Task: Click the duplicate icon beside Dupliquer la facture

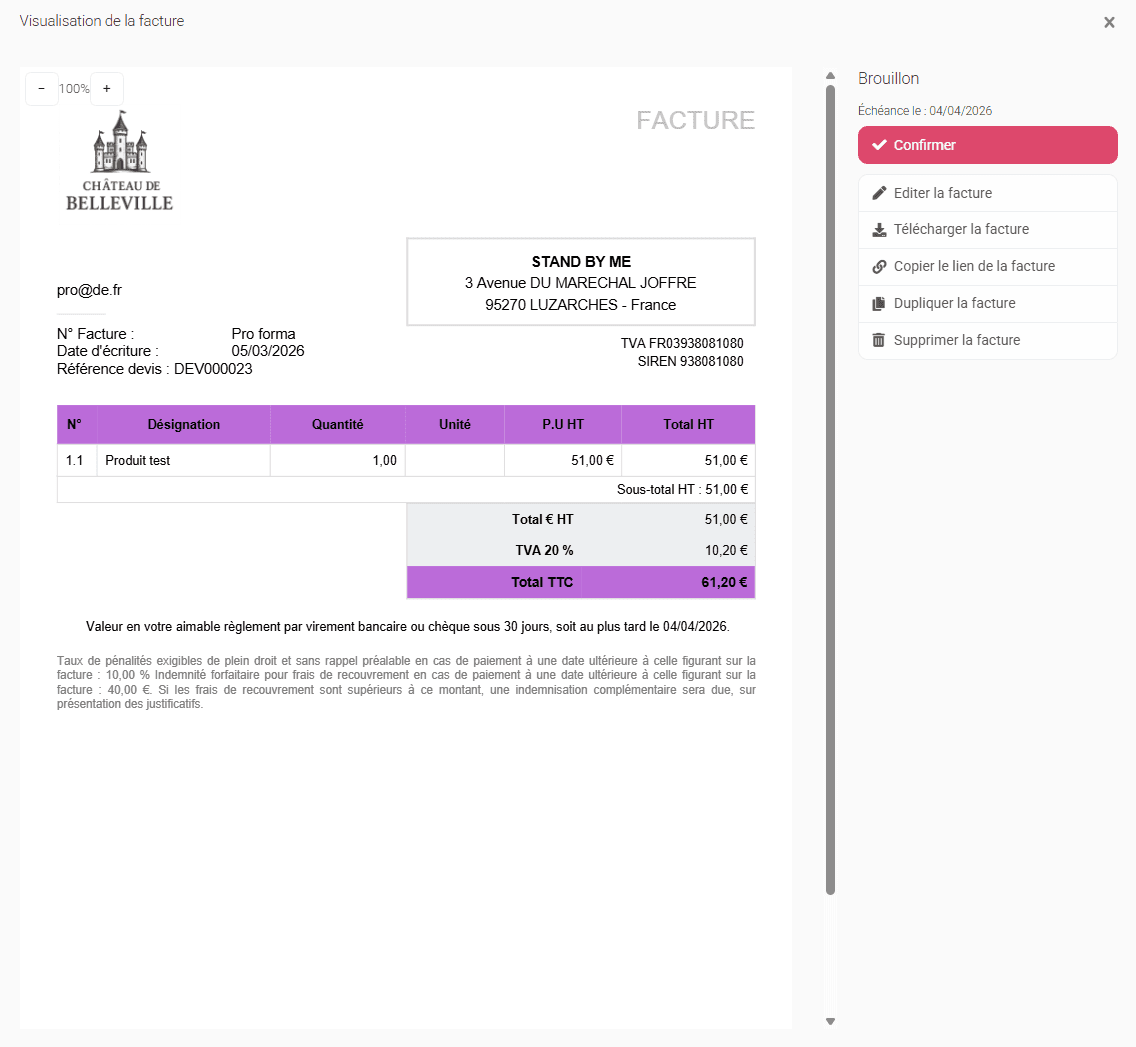Action: click(879, 304)
